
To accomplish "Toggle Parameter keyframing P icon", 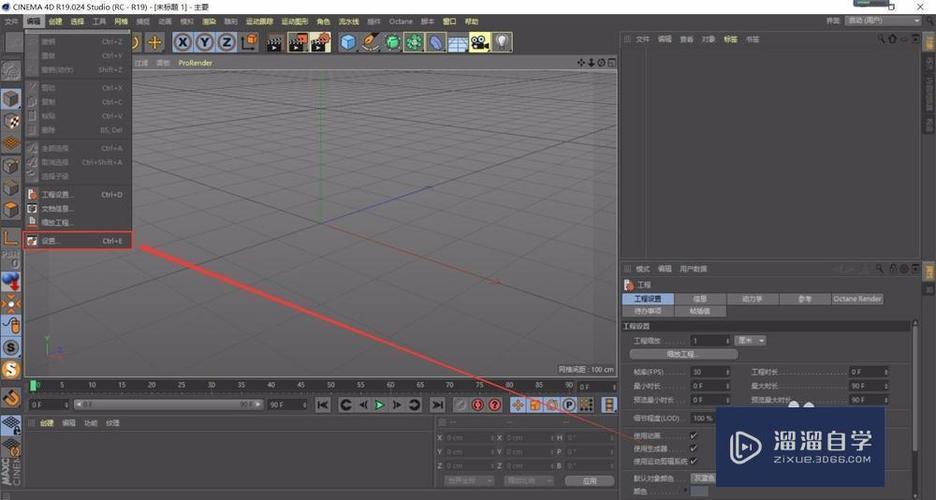I will pyautogui.click(x=569, y=405).
